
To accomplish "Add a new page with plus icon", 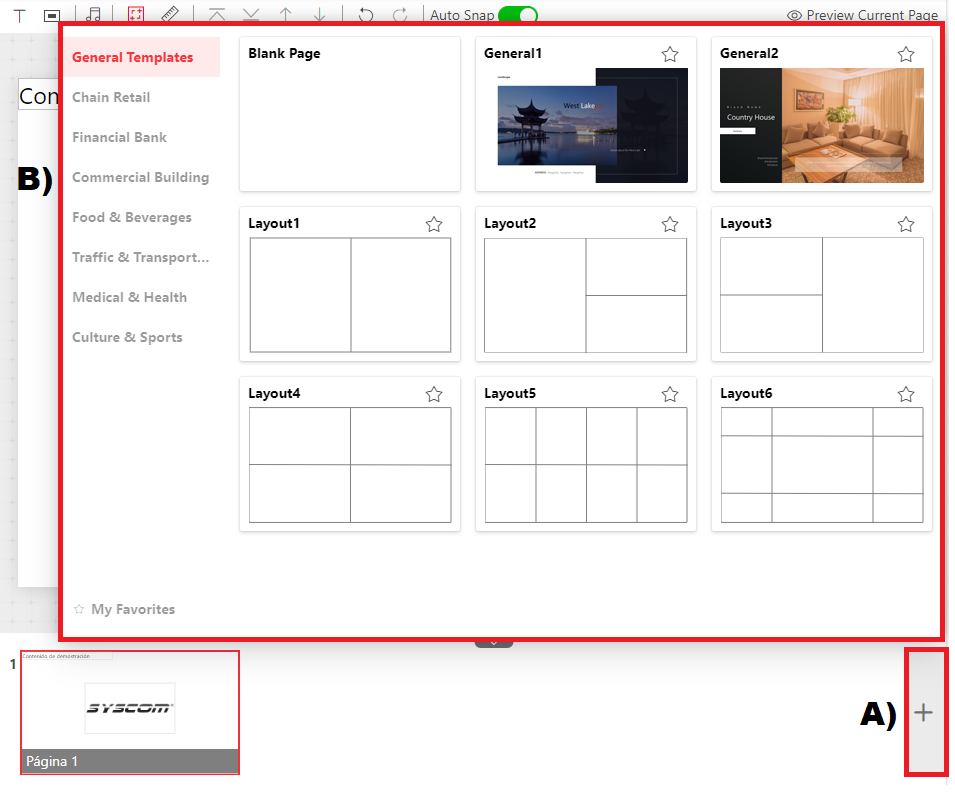I will [923, 712].
